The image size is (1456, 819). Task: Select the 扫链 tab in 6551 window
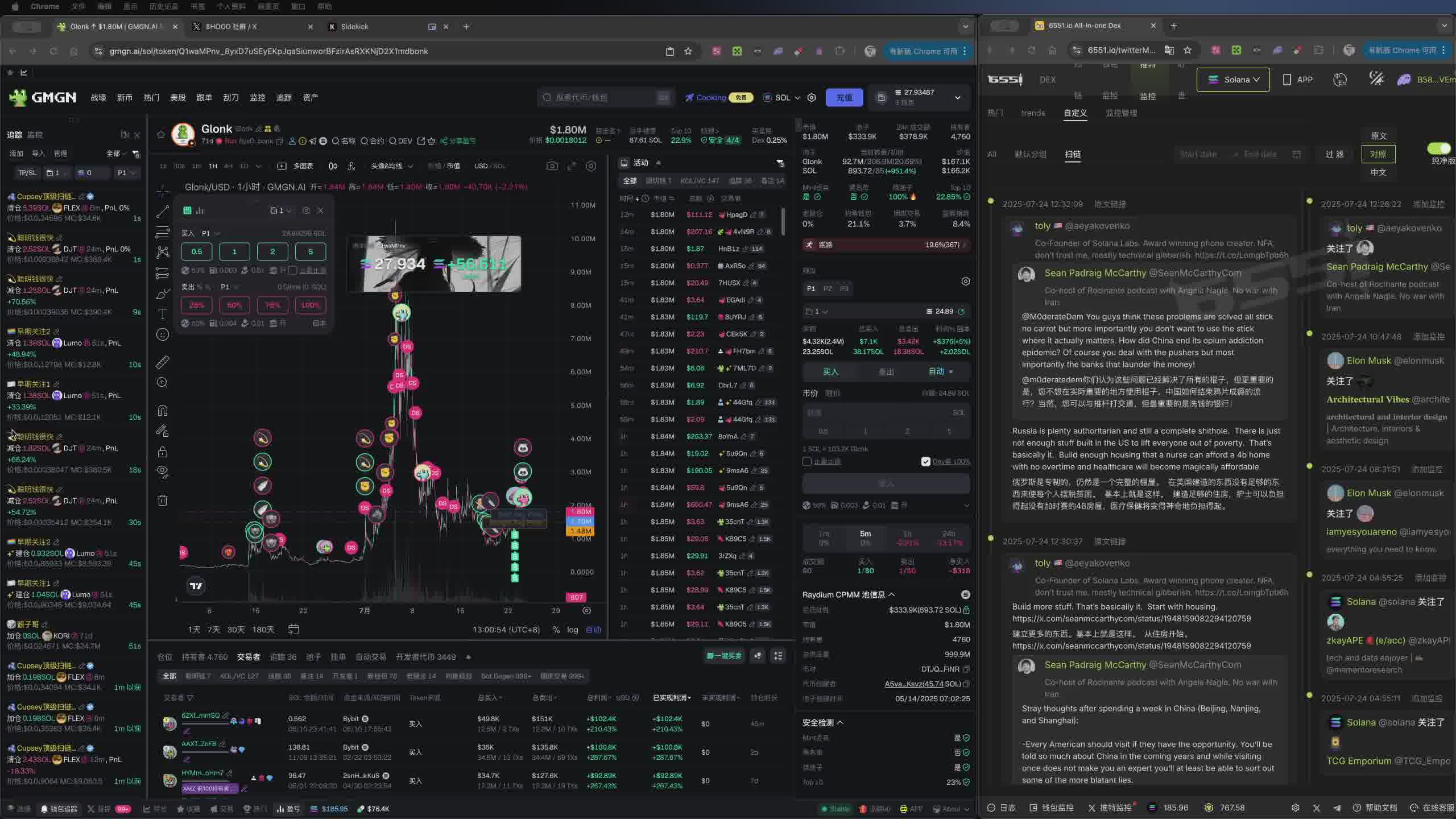pos(1073,154)
